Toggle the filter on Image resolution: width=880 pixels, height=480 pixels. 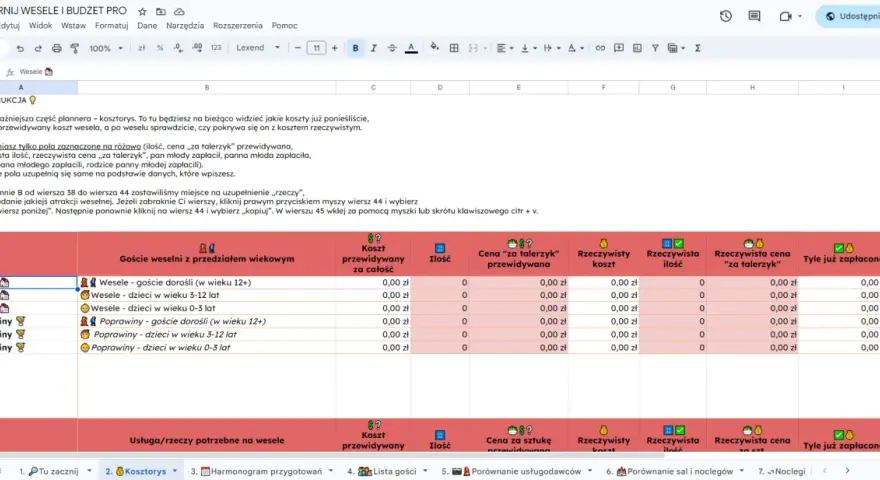[x=655, y=48]
